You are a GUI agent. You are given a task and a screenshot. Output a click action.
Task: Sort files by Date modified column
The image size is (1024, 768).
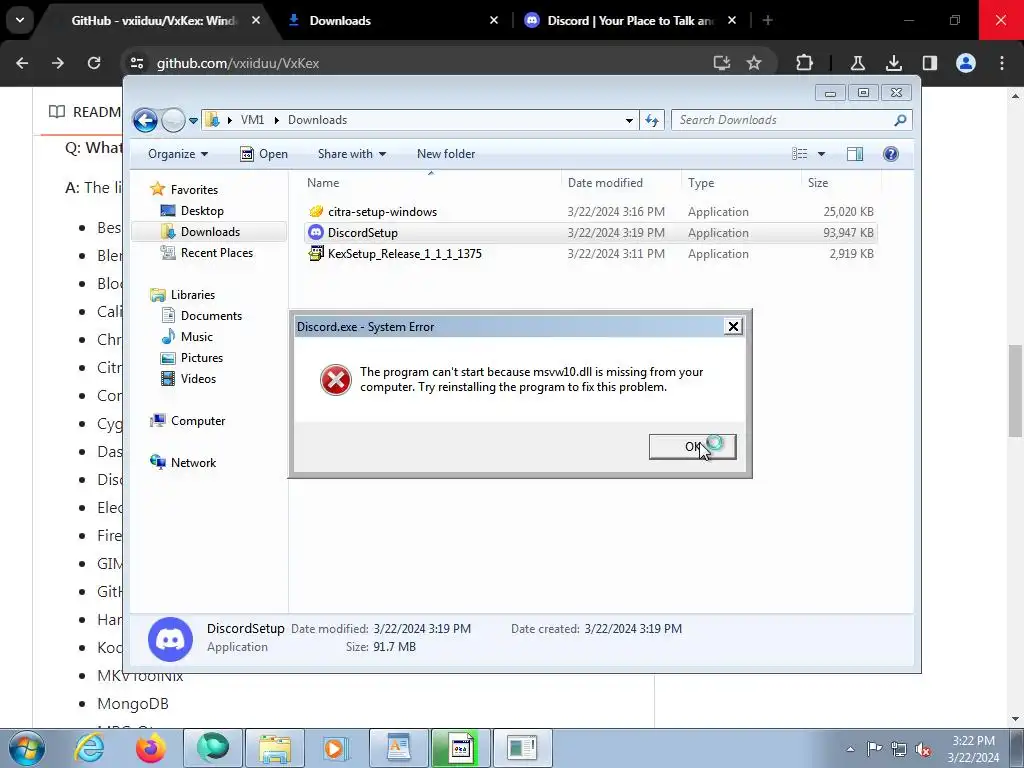click(x=621, y=183)
